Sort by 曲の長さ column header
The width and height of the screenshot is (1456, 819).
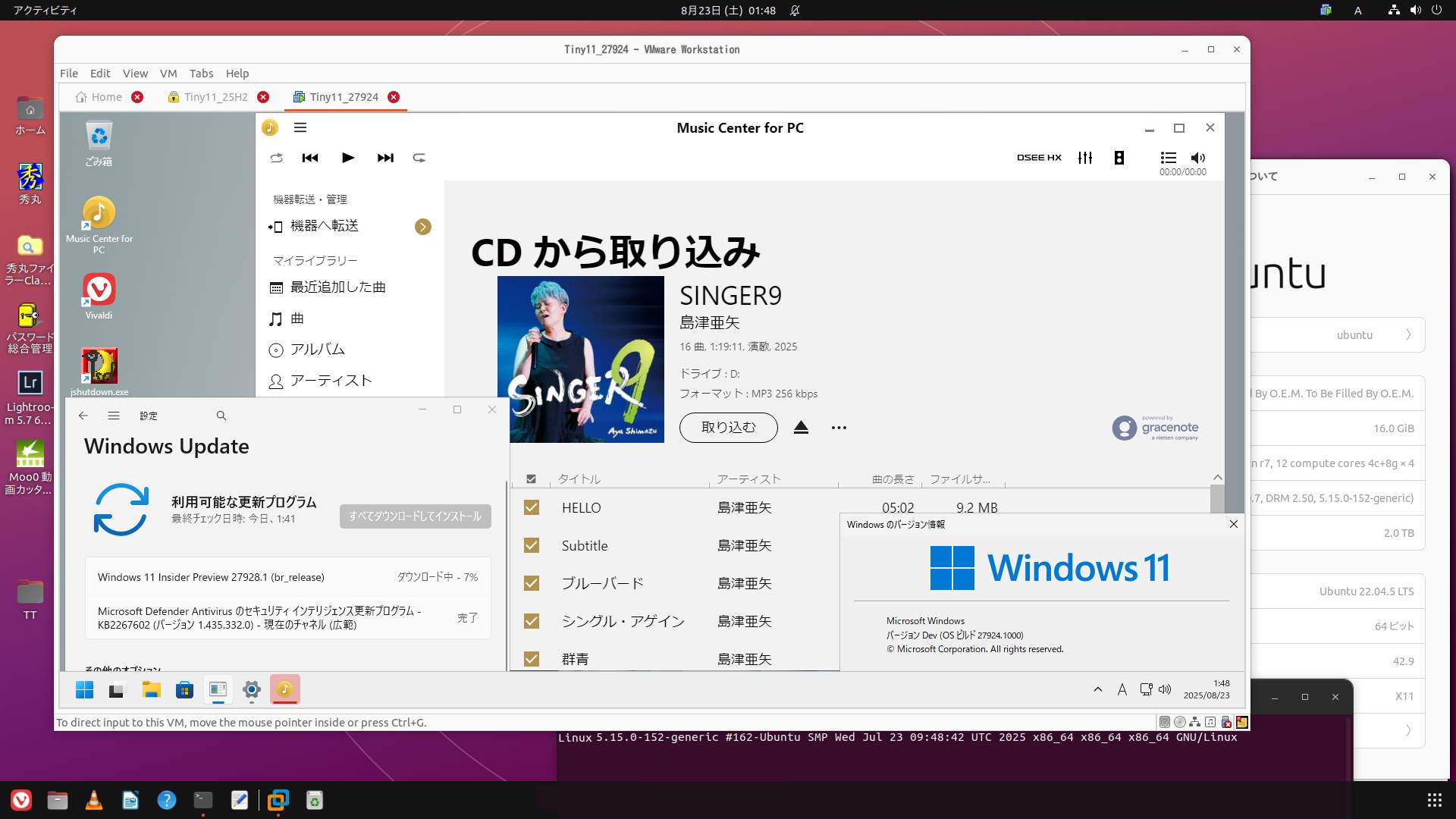893,479
